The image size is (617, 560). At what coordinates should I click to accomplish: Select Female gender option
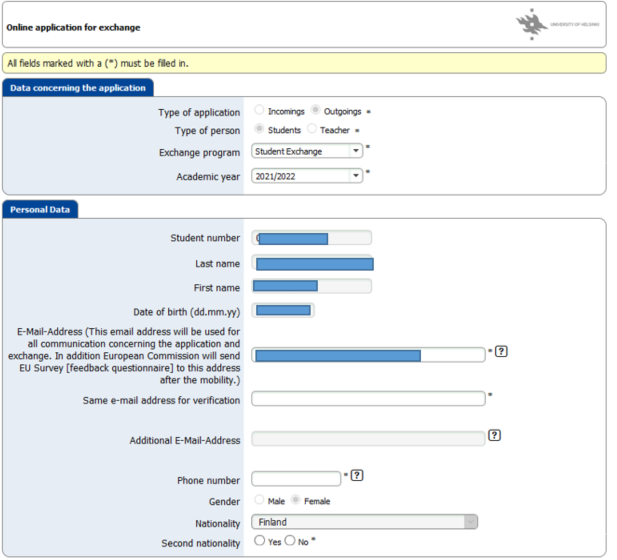point(296,500)
